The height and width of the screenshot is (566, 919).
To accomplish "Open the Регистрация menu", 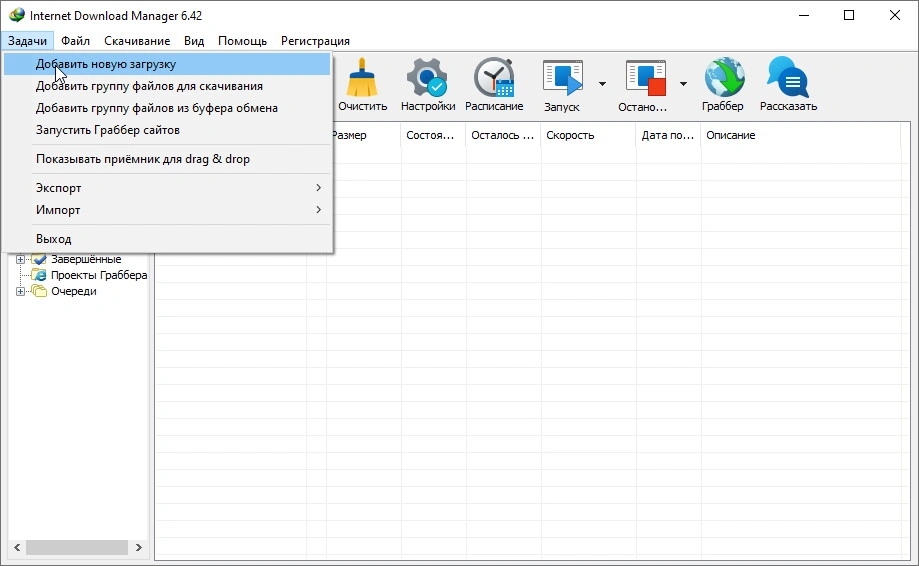I will [315, 40].
